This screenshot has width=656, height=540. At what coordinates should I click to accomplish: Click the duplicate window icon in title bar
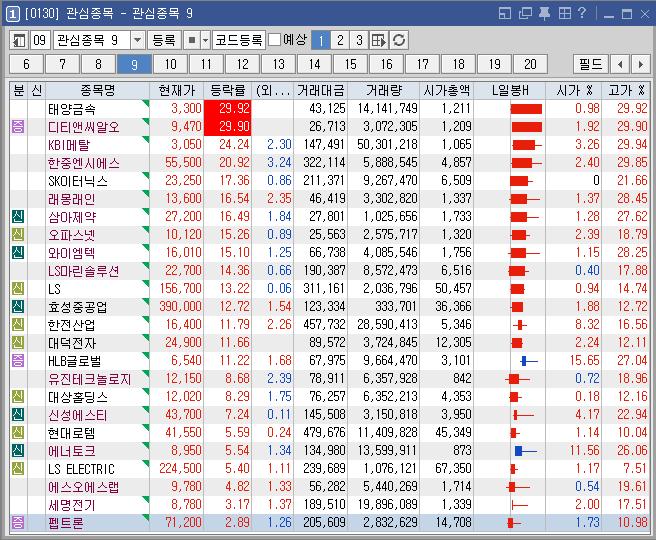pyautogui.click(x=525, y=13)
